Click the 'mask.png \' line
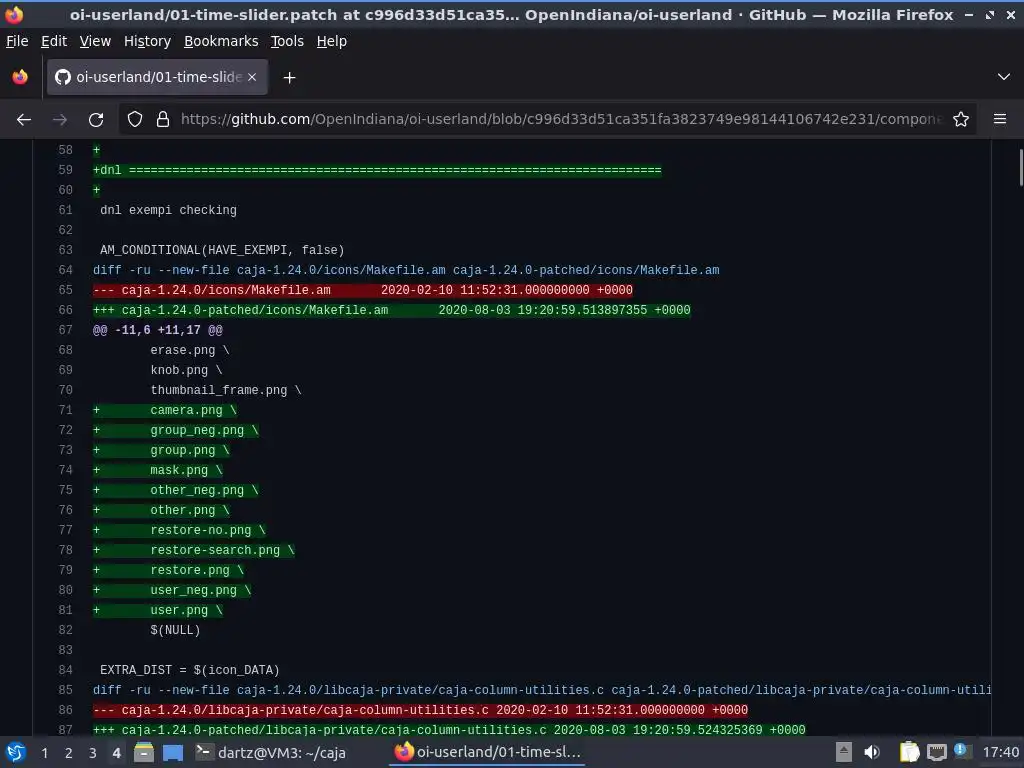 158,470
